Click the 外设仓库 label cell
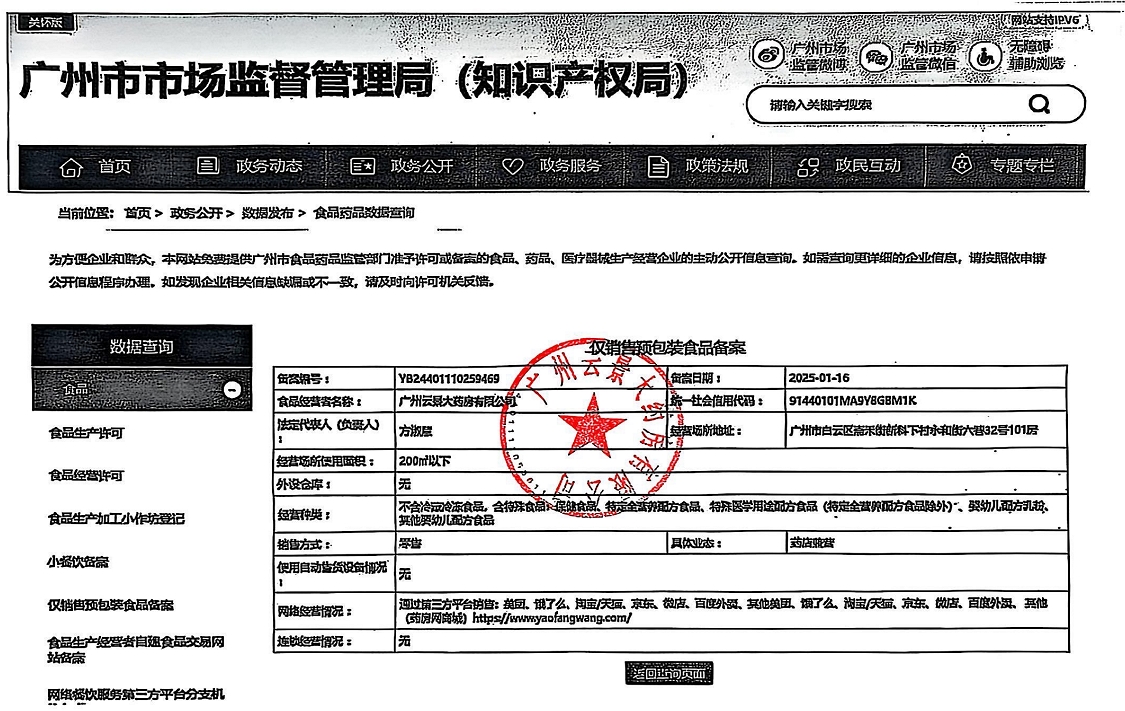 [334, 484]
